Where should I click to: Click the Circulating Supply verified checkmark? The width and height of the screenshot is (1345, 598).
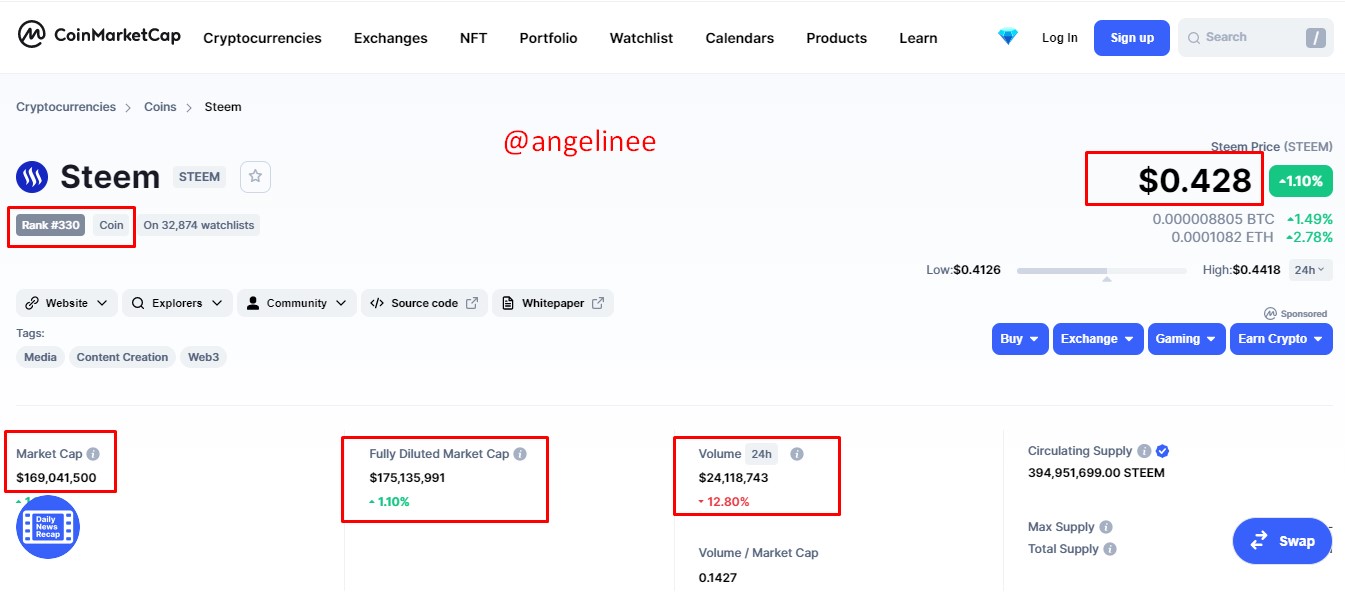tap(1163, 451)
